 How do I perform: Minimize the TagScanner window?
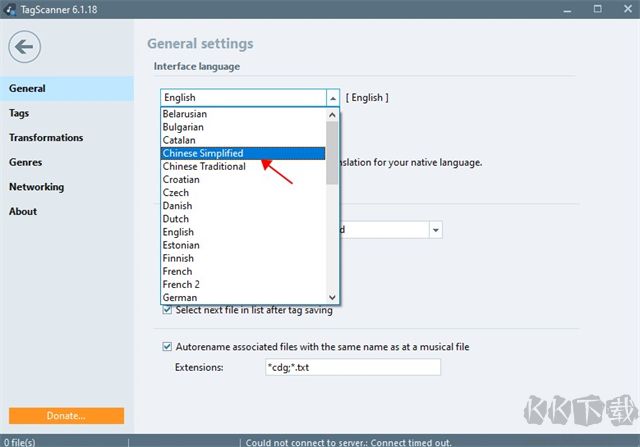pos(567,9)
